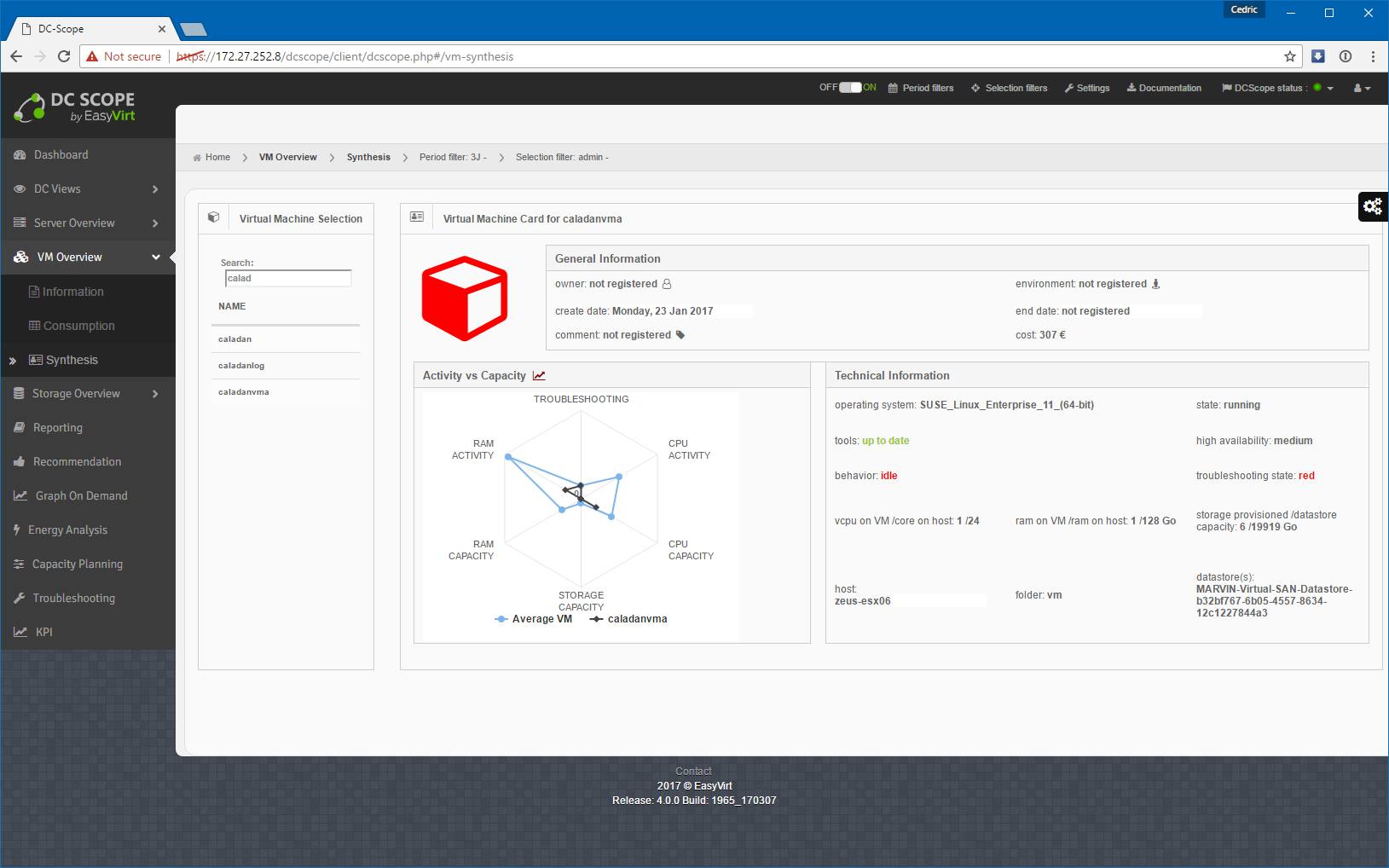The width and height of the screenshot is (1389, 868).
Task: Toggle the OFF/ON switch in top bar
Action: (x=850, y=88)
